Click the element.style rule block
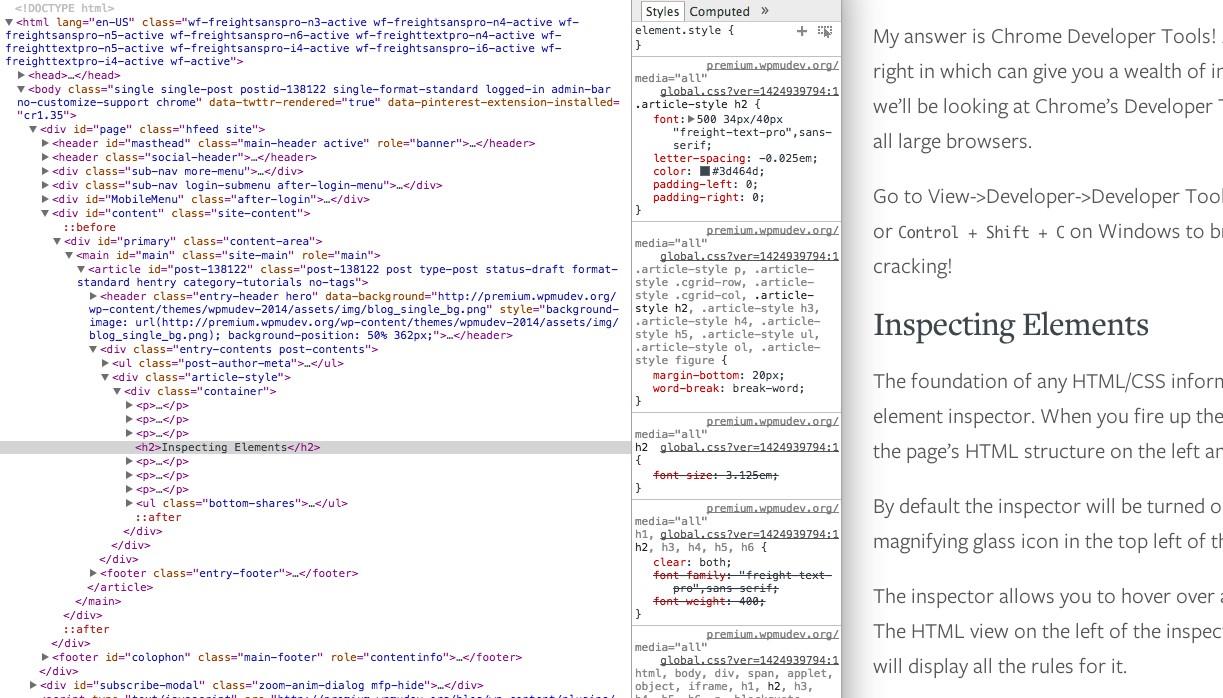Viewport: 1223px width, 698px height. point(737,38)
